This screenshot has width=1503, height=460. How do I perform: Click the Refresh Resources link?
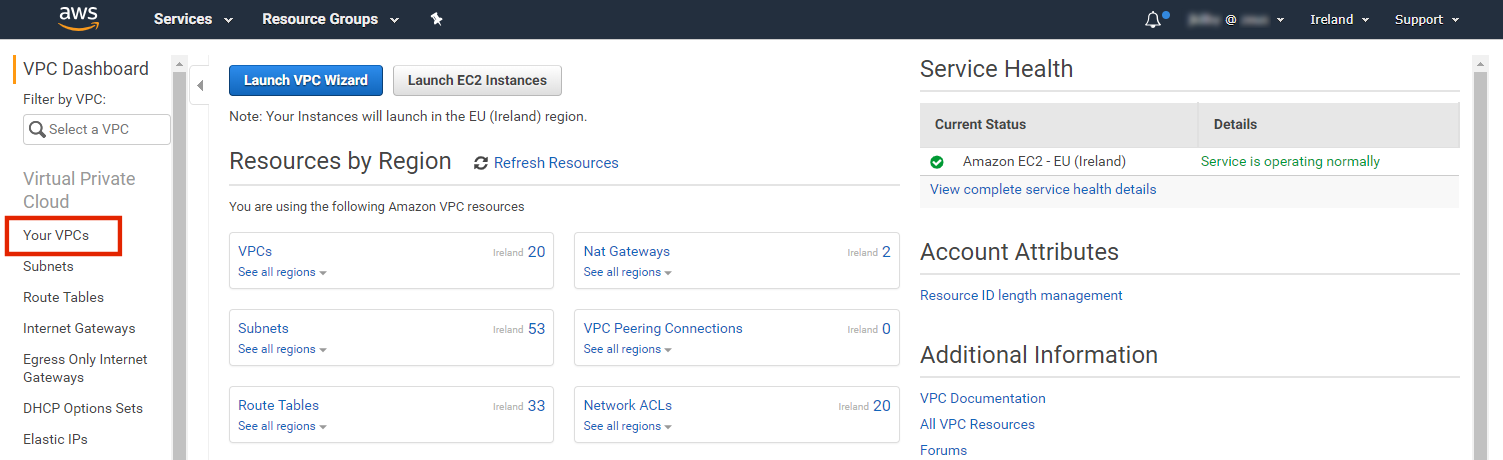pos(556,163)
